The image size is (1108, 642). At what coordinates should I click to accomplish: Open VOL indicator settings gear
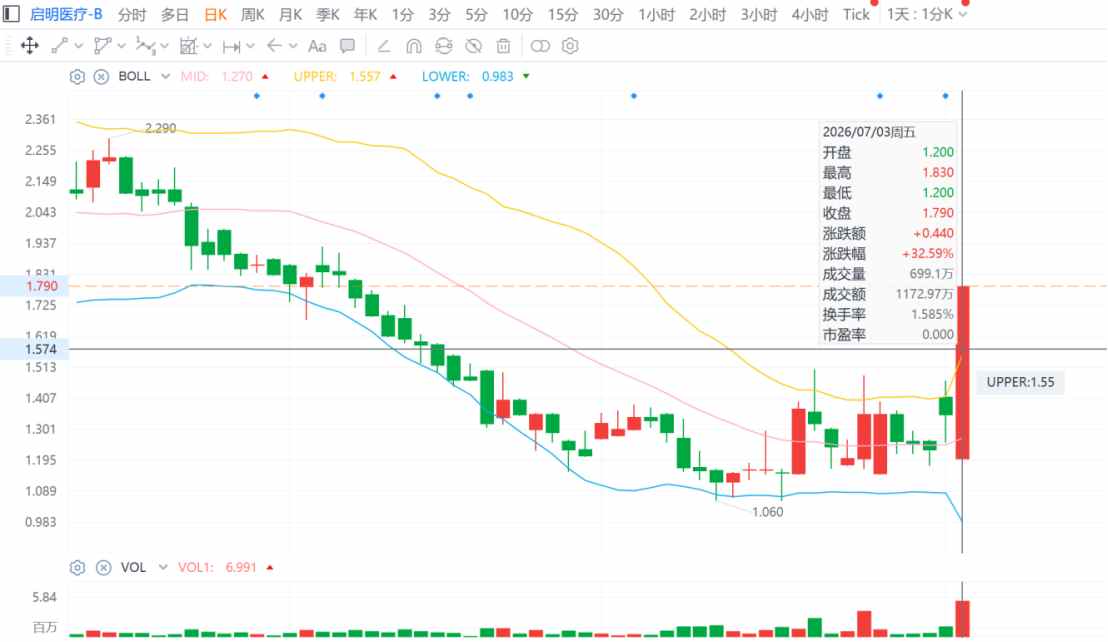click(x=77, y=567)
